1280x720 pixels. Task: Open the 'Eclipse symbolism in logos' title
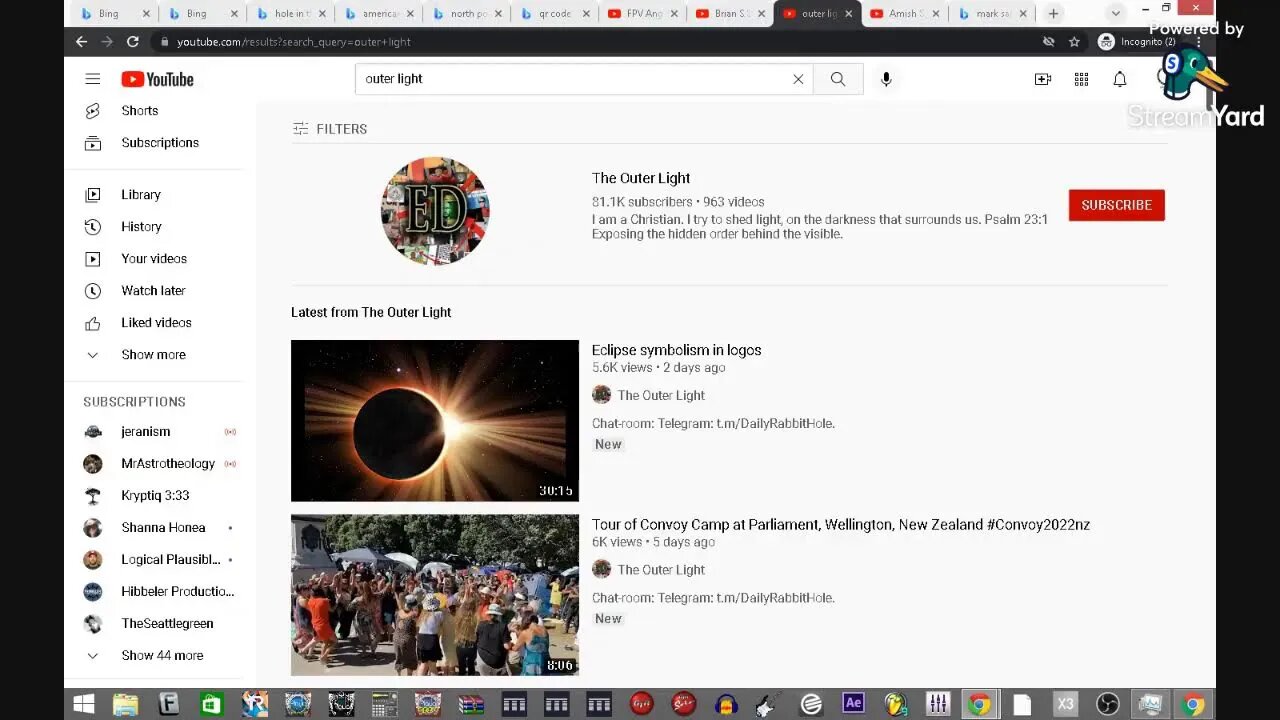(x=676, y=350)
